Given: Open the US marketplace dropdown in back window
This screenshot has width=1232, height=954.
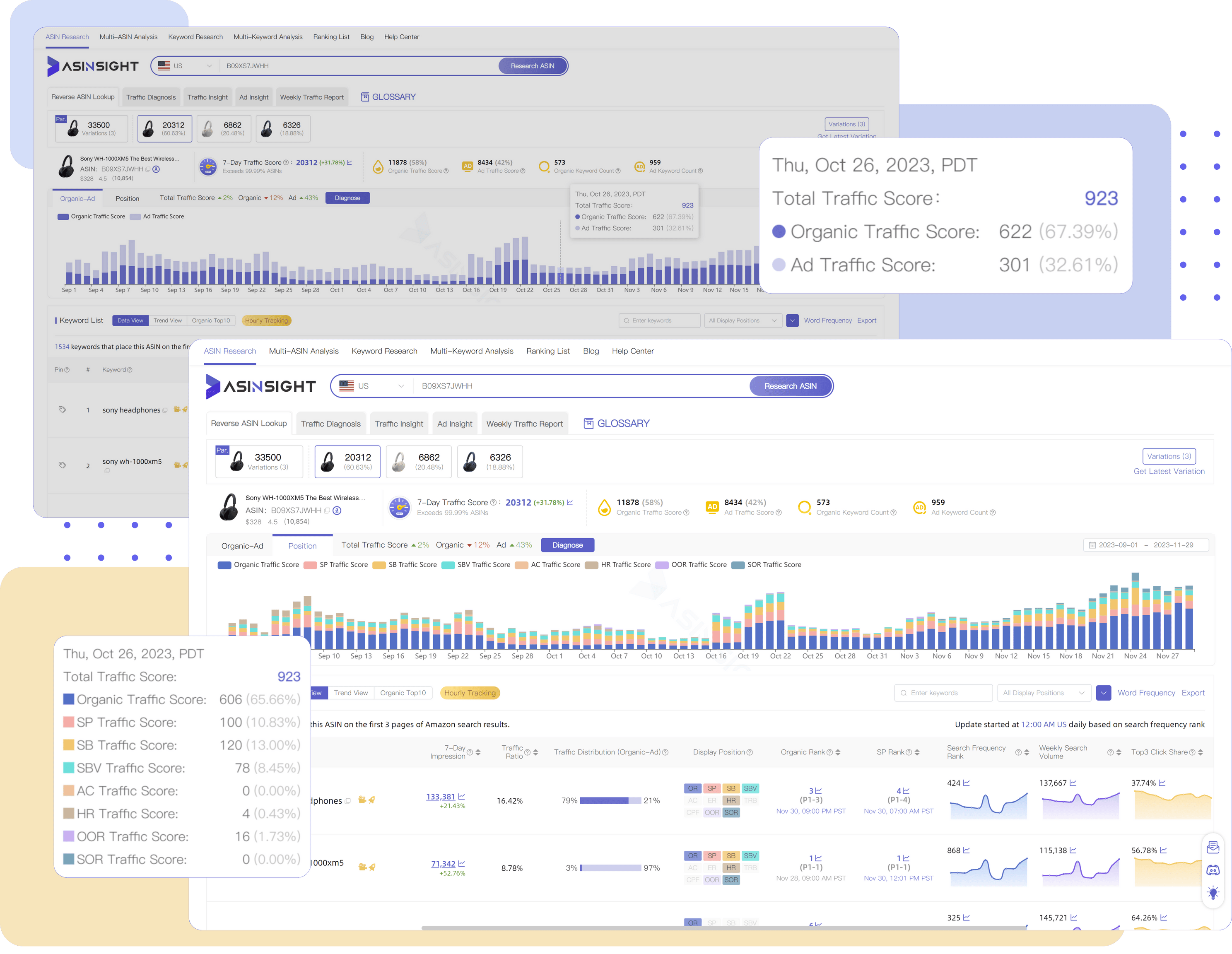Looking at the screenshot, I should 185,66.
